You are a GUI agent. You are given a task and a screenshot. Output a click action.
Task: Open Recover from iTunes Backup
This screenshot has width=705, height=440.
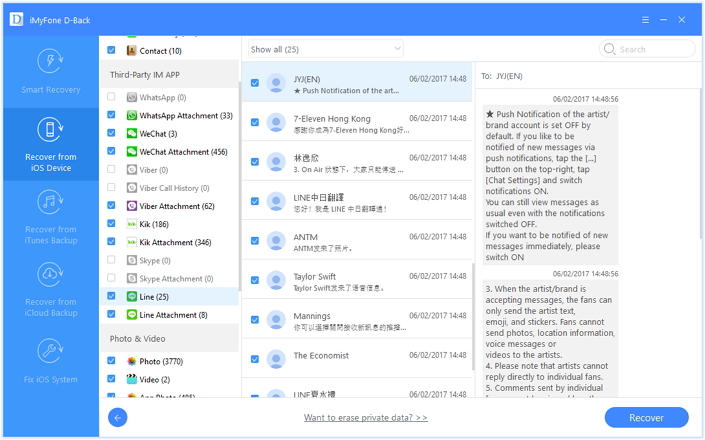[50, 217]
